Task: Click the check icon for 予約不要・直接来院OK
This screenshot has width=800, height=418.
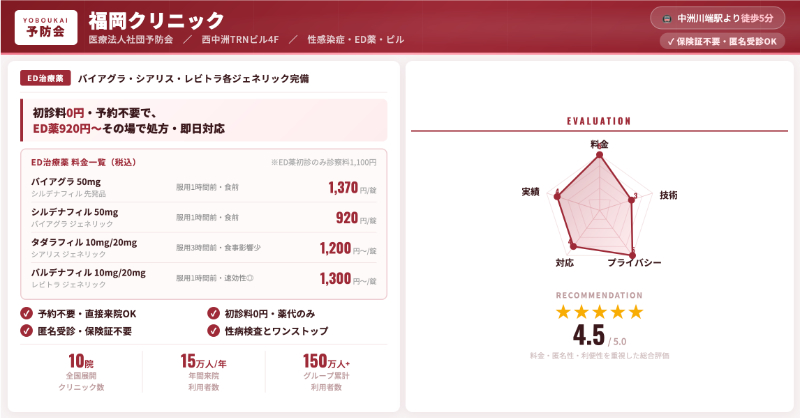Action: [x=26, y=313]
